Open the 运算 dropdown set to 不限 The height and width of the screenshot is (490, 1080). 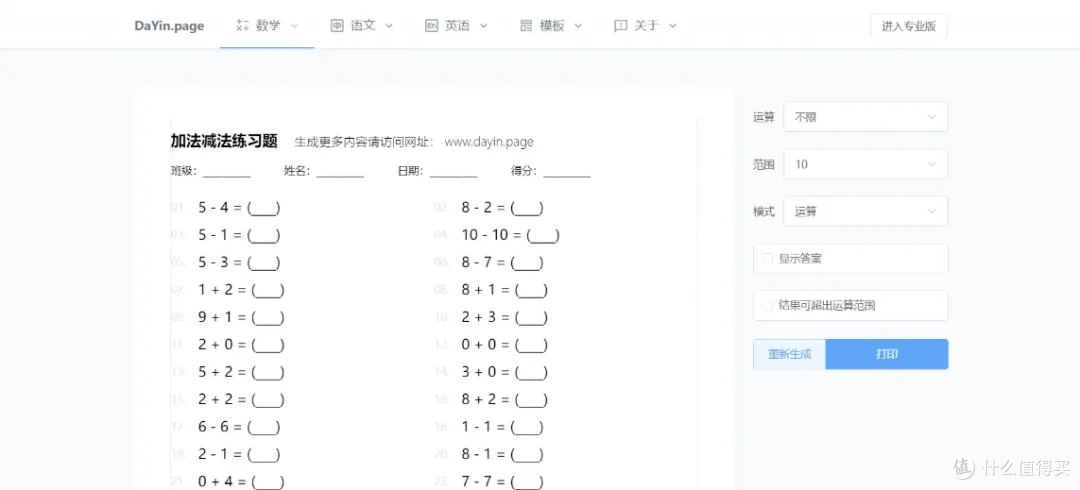865,117
